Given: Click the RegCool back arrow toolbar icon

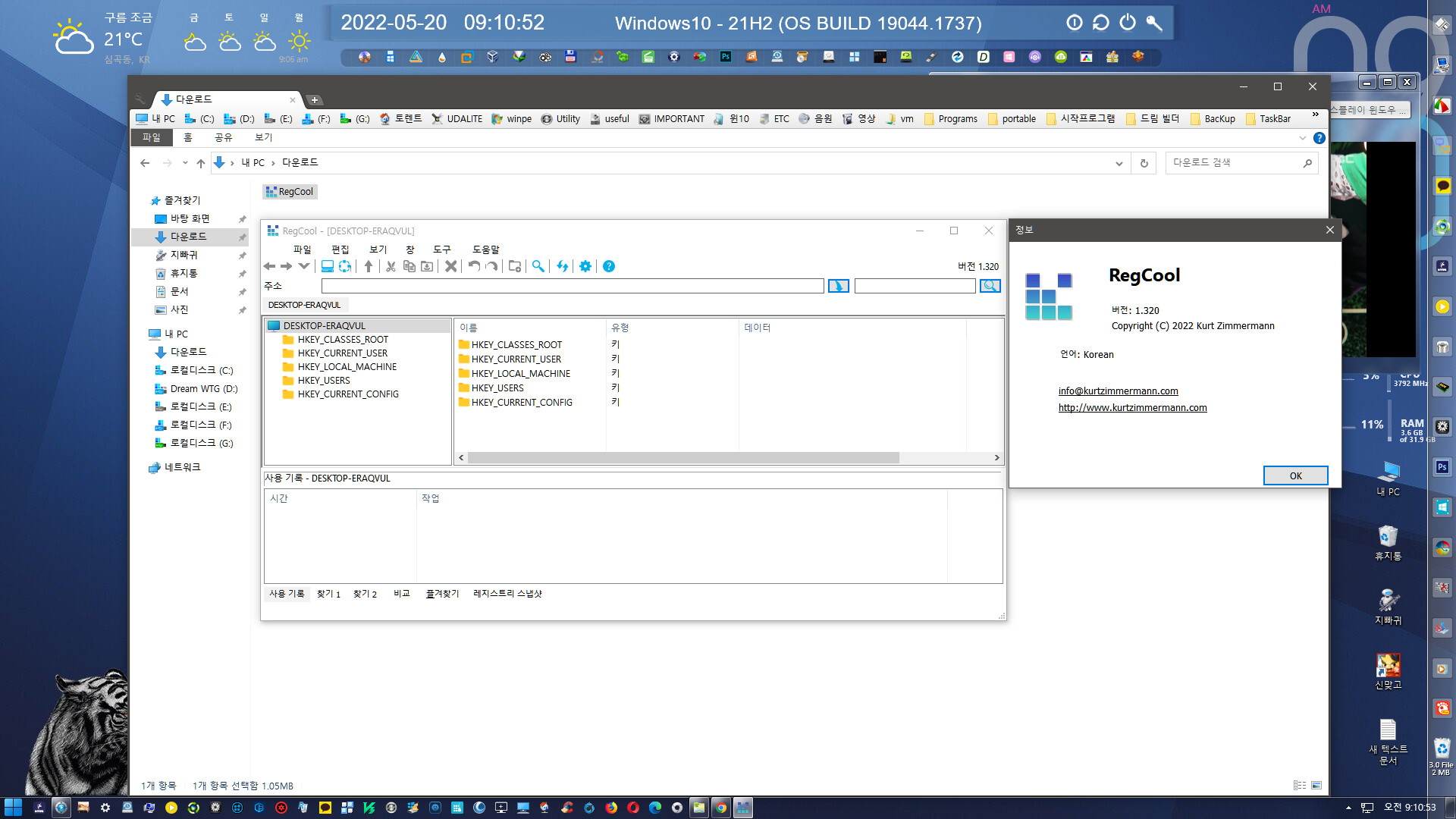Looking at the screenshot, I should click(269, 266).
